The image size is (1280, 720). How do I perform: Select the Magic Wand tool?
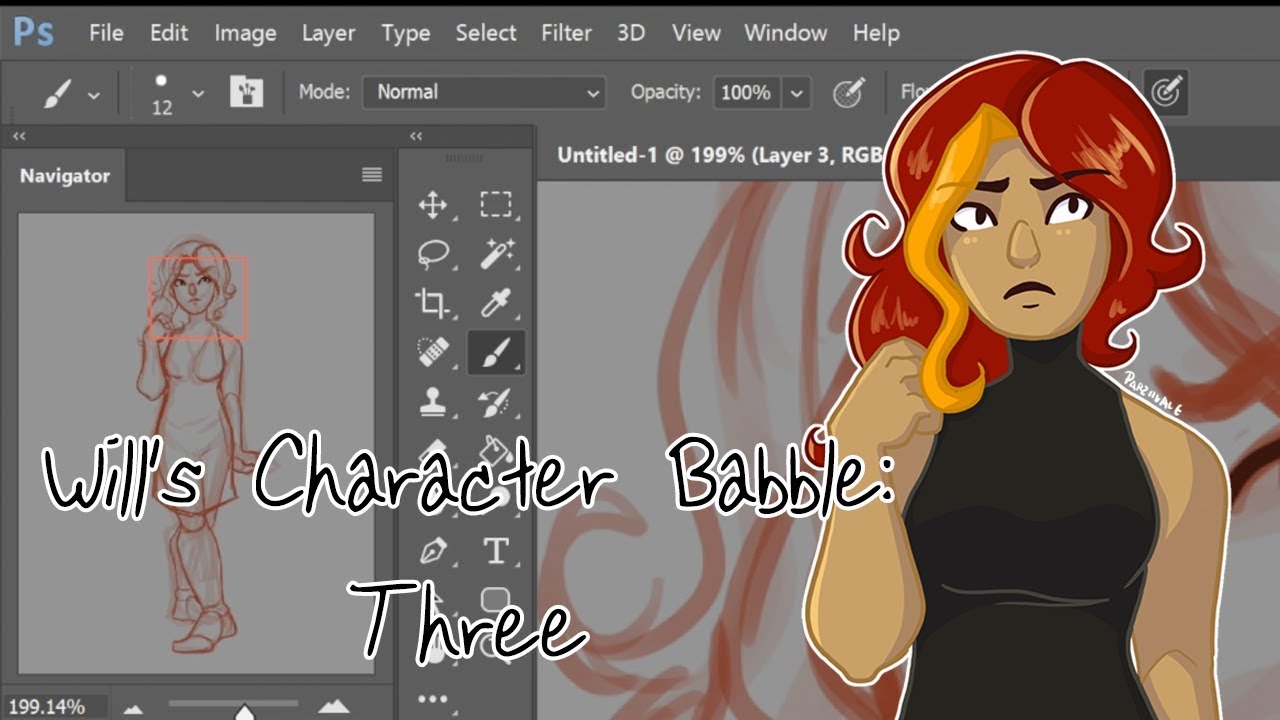[x=496, y=254]
